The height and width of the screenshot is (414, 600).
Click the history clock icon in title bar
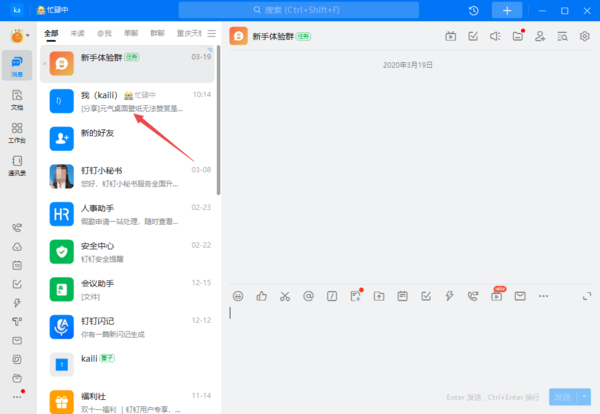tap(473, 10)
